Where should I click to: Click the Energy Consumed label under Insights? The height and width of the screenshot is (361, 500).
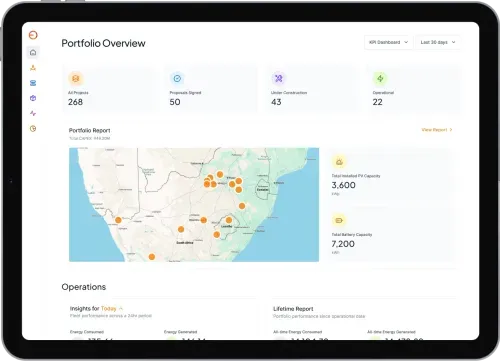87,332
